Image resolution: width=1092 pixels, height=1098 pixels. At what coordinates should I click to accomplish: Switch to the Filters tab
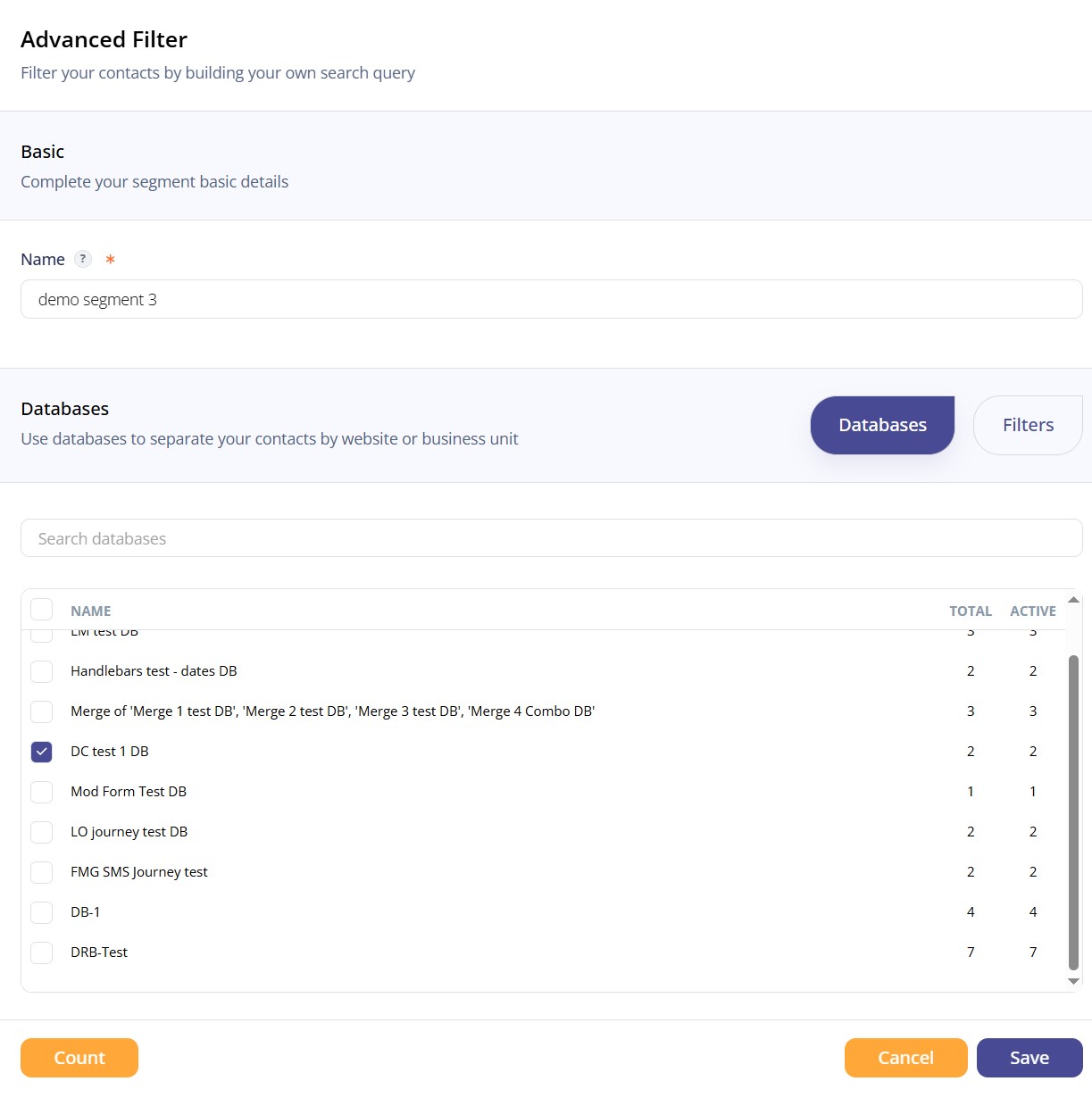point(1028,425)
